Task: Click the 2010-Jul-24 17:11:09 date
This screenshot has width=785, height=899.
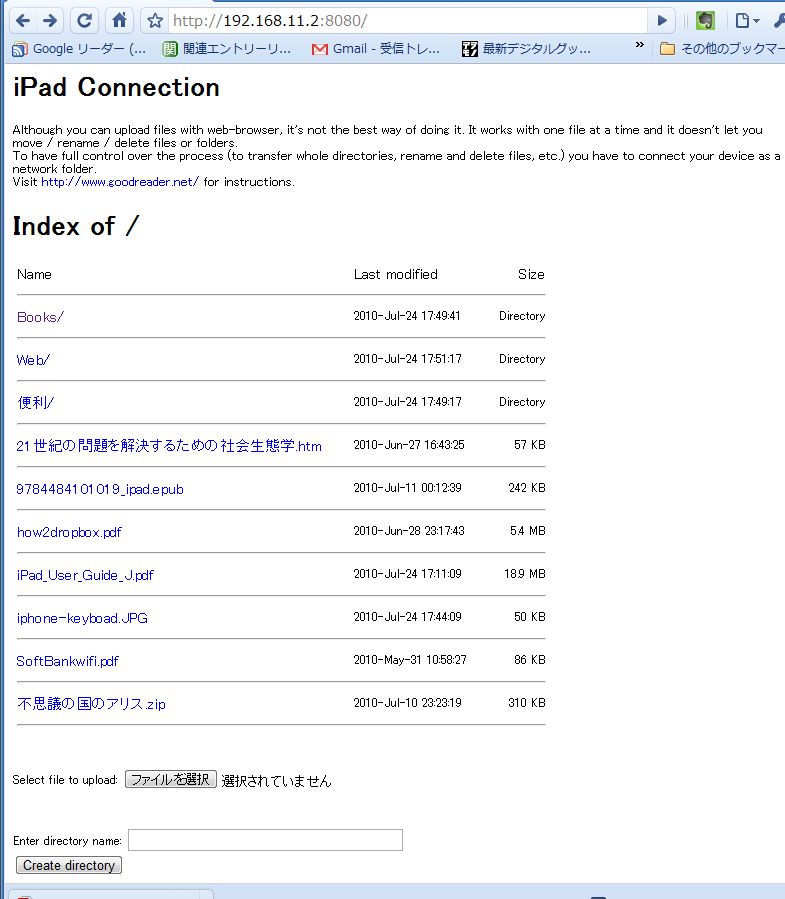Action: [408, 574]
